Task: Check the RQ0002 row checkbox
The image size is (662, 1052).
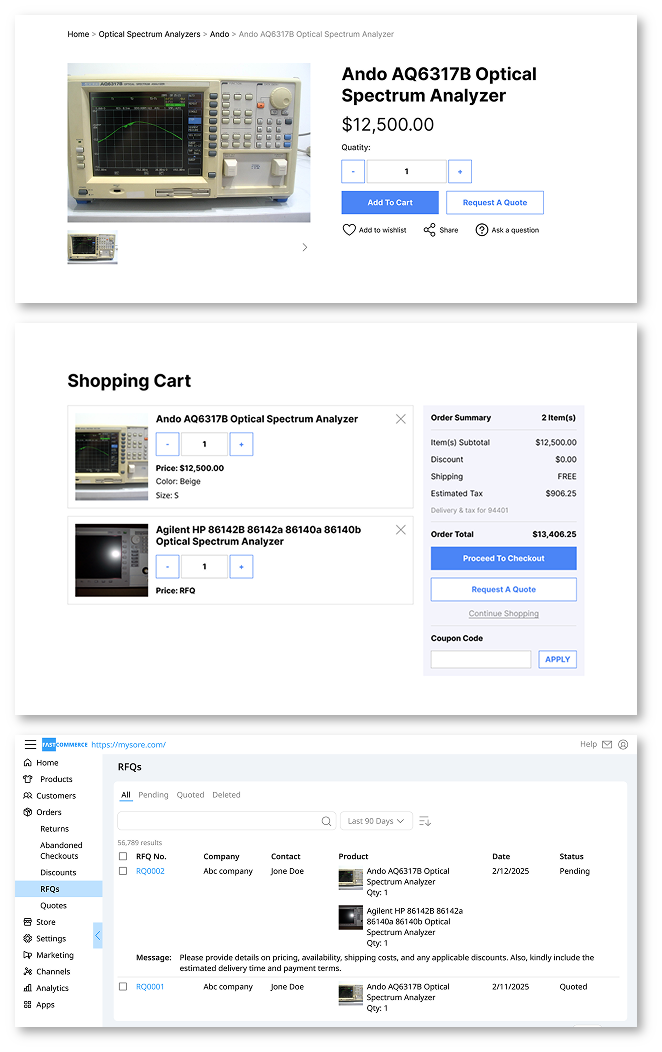Action: (123, 872)
